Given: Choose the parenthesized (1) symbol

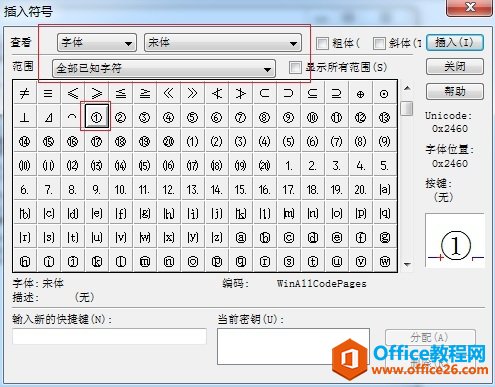Looking at the screenshot, I should click(x=192, y=141).
